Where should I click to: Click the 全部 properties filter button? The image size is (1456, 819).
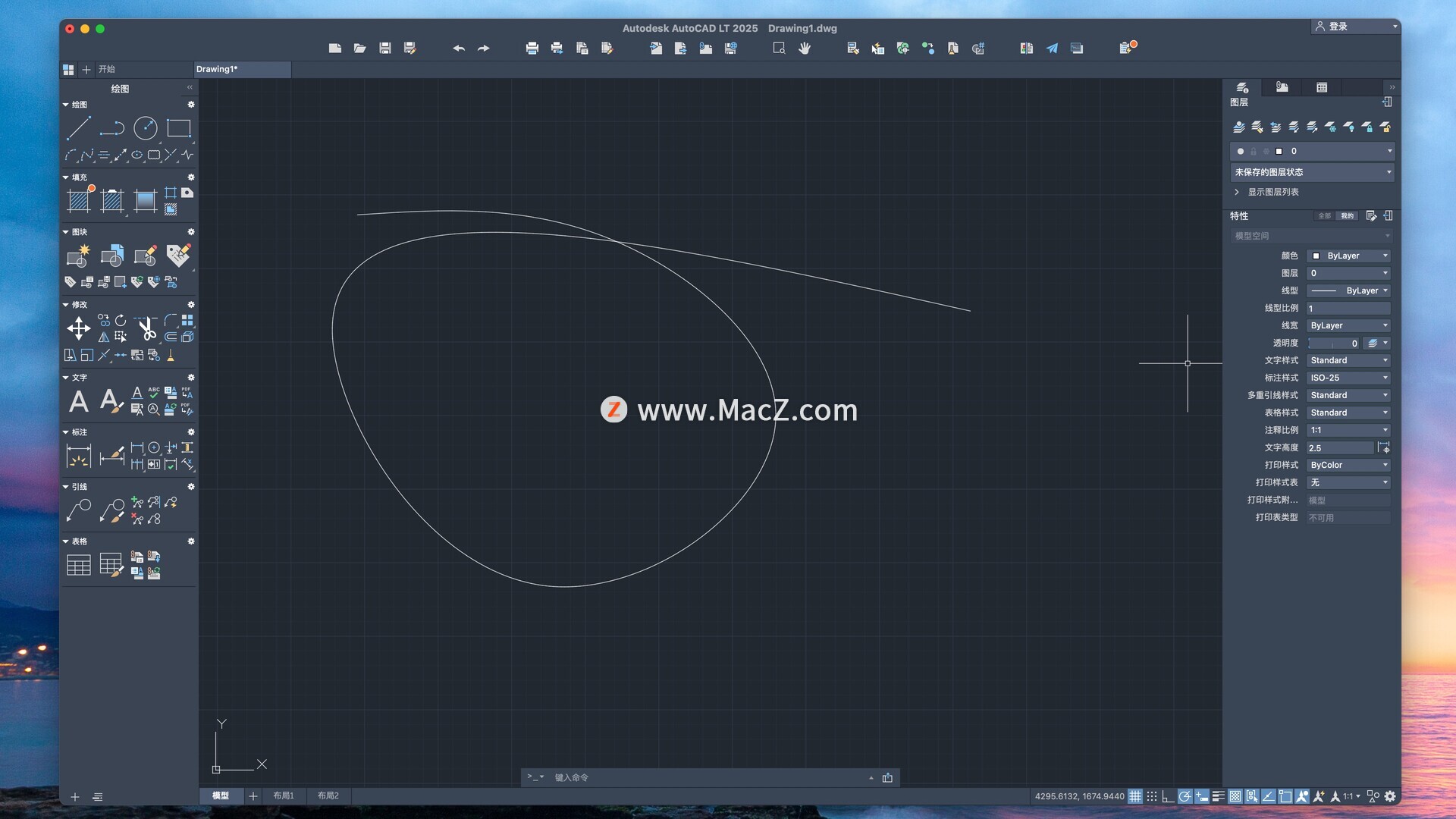click(1324, 216)
